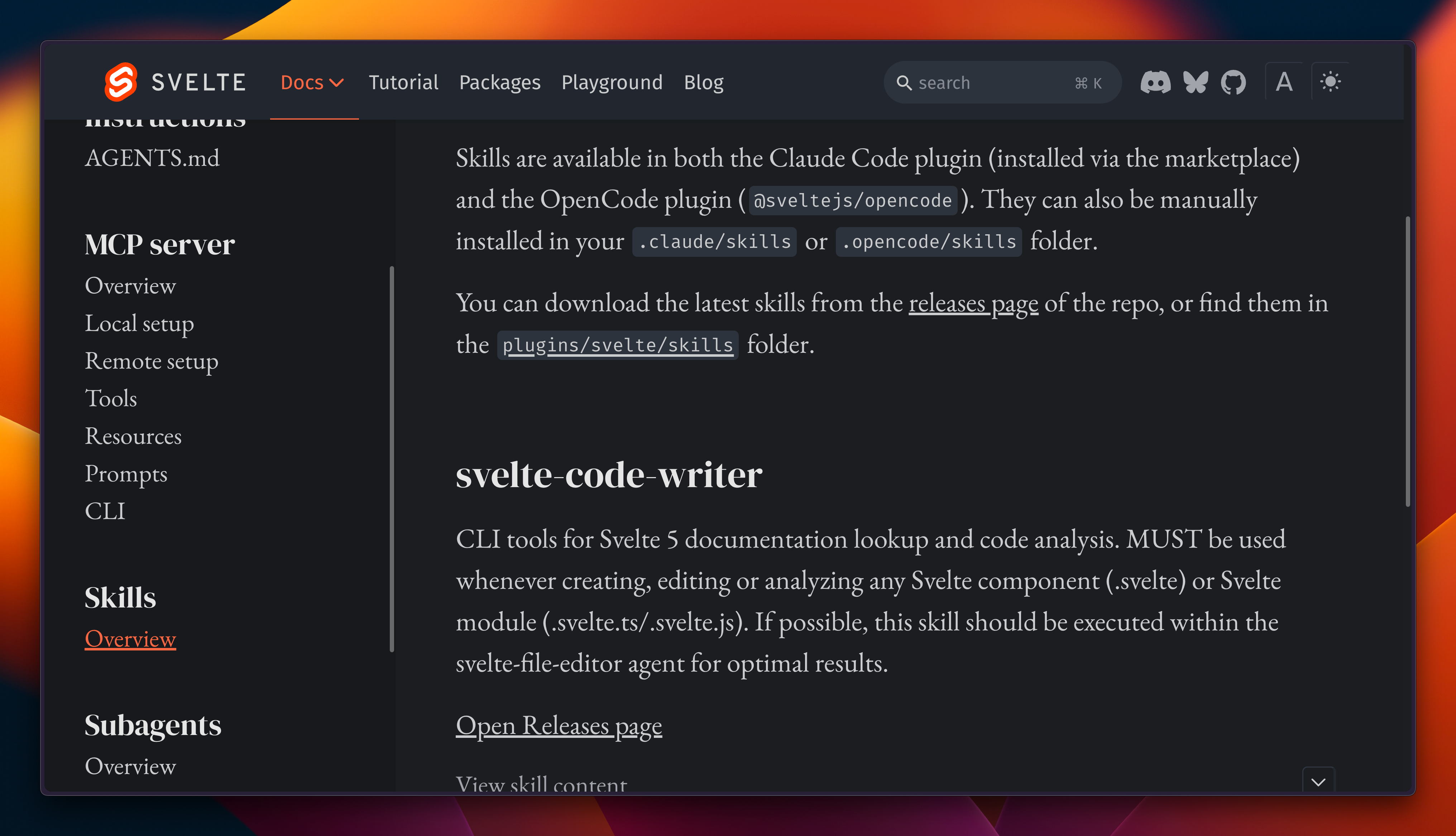Click the Skills section heading
The image size is (1456, 836).
click(120, 597)
